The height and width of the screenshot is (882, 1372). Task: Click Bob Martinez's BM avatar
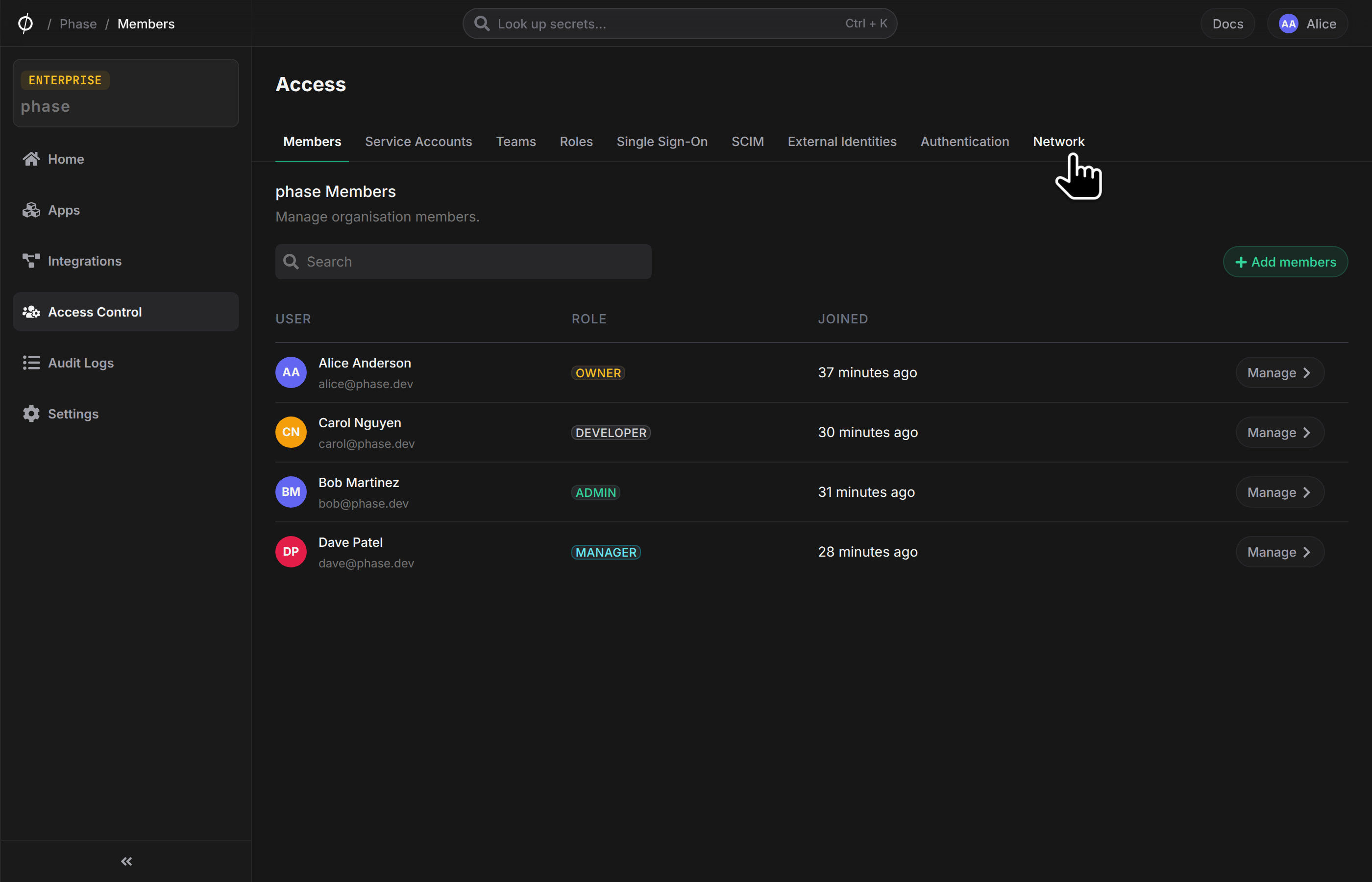point(291,492)
